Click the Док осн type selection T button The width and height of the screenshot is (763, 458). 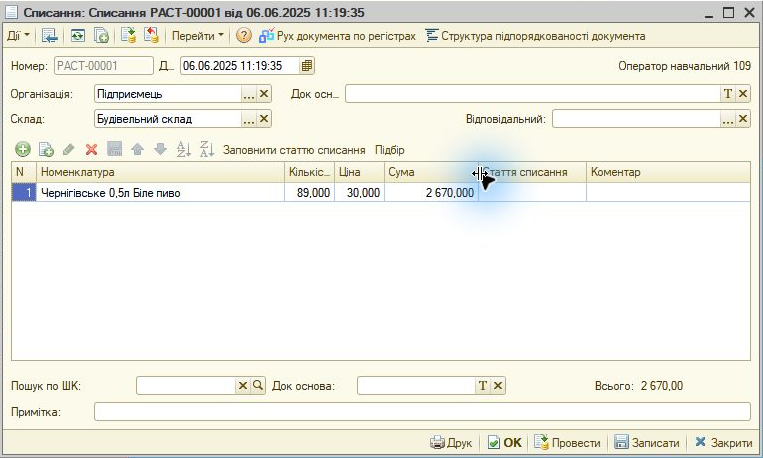click(727, 94)
